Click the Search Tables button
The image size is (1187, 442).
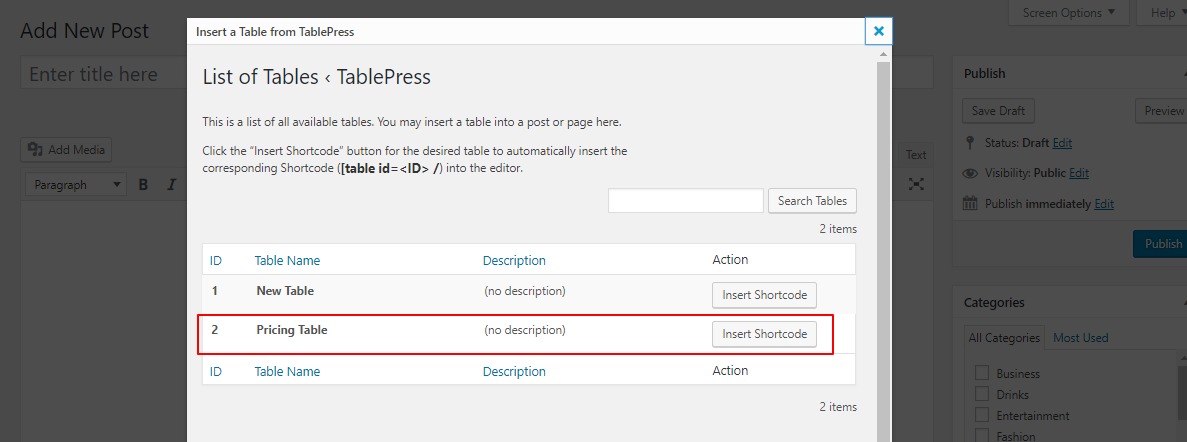(812, 201)
